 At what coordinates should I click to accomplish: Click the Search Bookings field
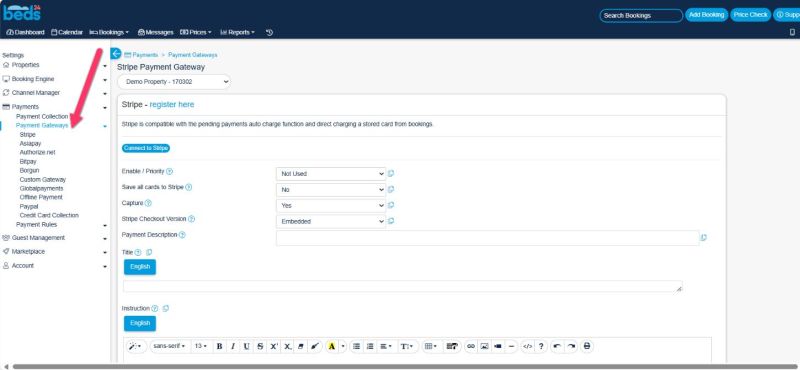click(641, 16)
